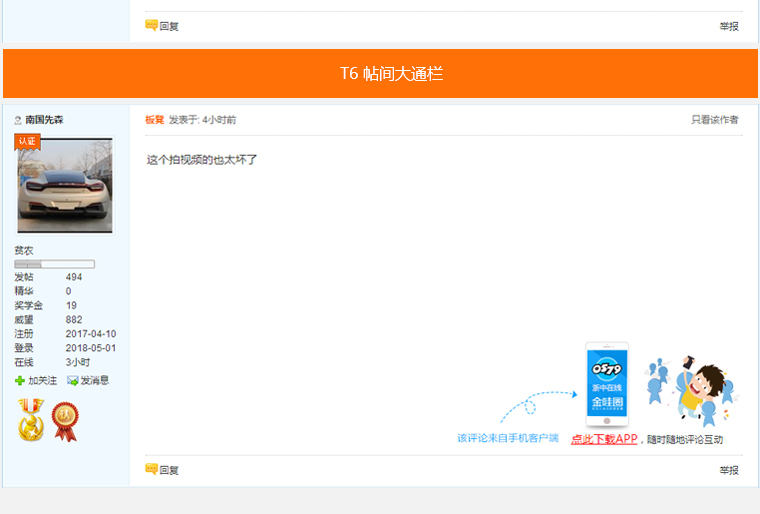Click the 只看该作者 filter link
This screenshot has height=514, width=760.
click(714, 120)
